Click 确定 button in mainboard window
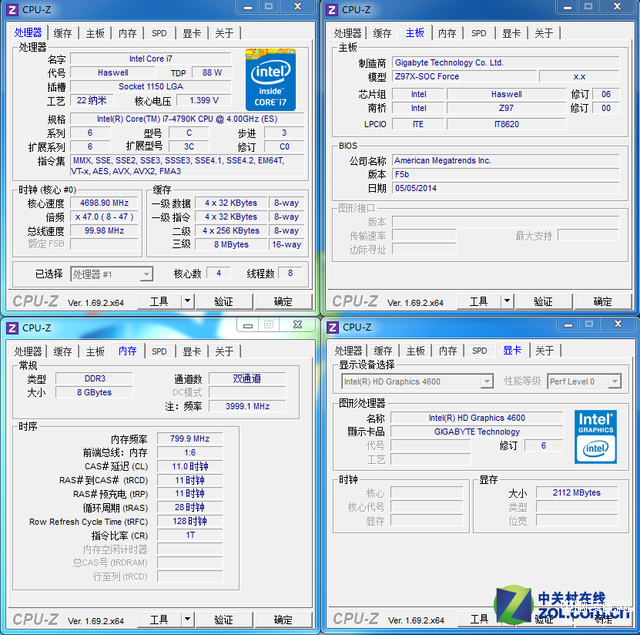The width and height of the screenshot is (640, 635). pos(602,302)
